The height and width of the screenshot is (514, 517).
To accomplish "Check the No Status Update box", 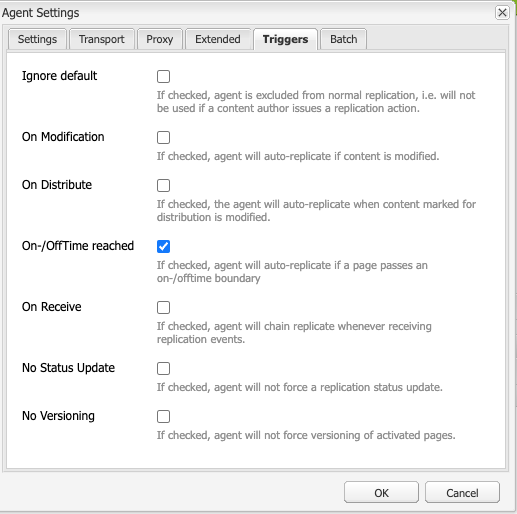I will click(163, 368).
